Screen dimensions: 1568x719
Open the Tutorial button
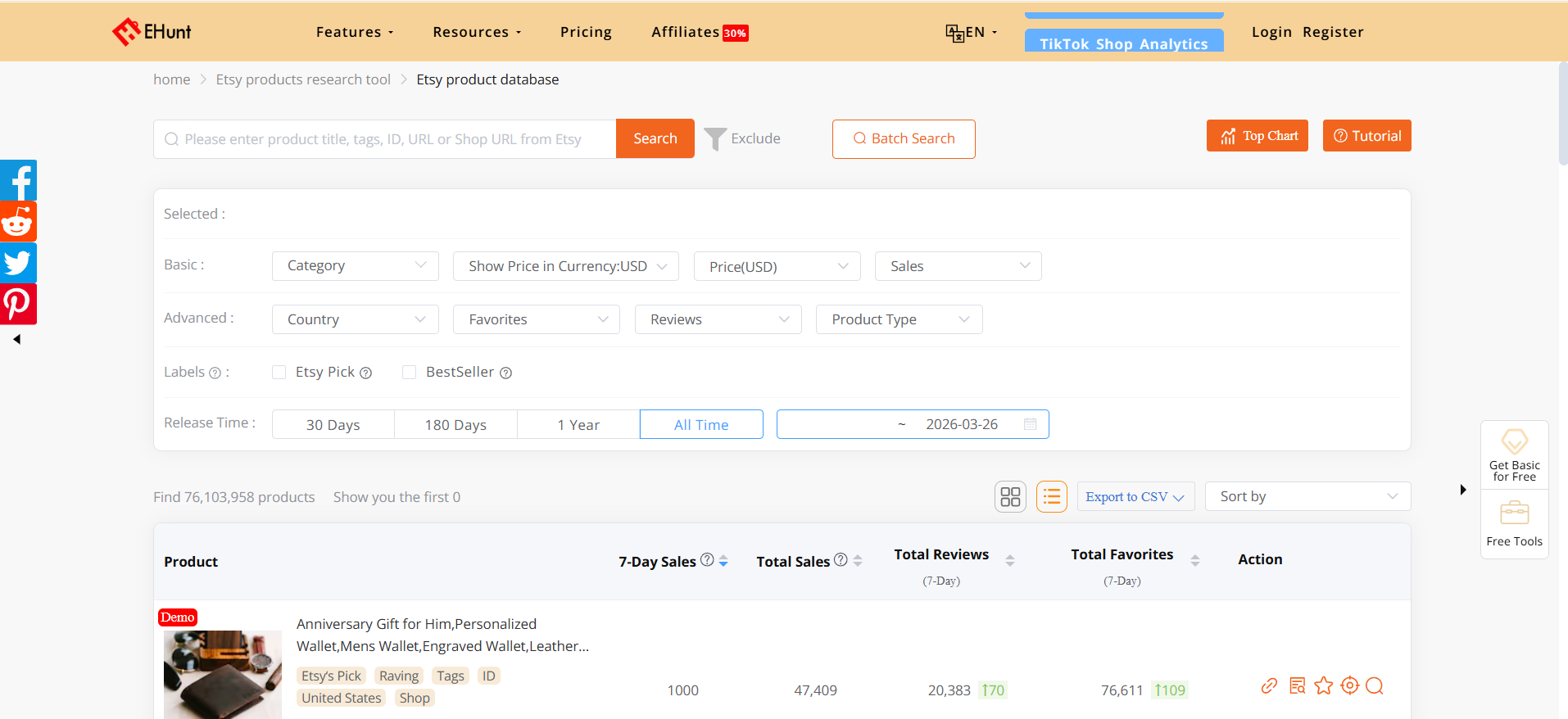(x=1367, y=136)
